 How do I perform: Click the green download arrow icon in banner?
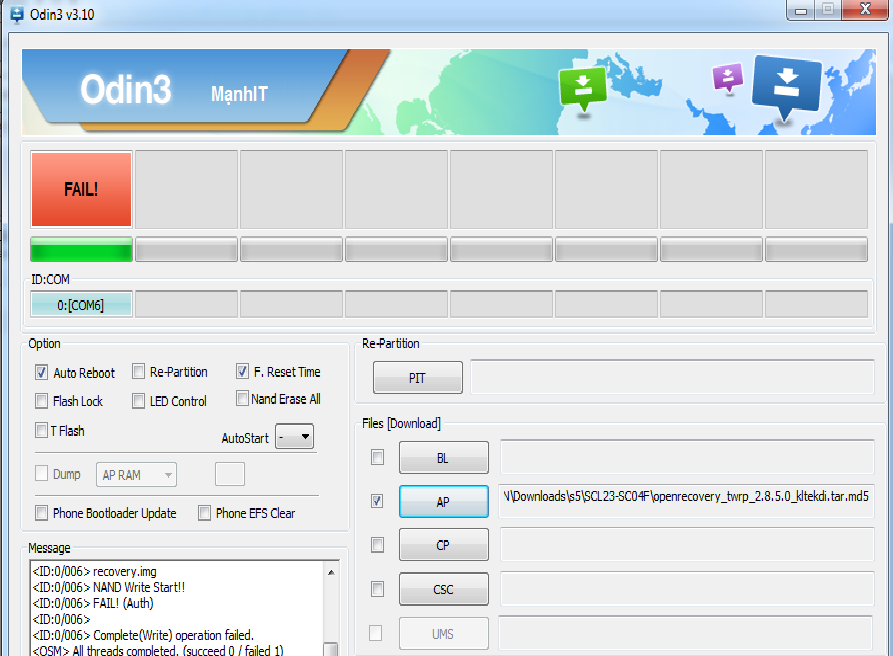(583, 89)
